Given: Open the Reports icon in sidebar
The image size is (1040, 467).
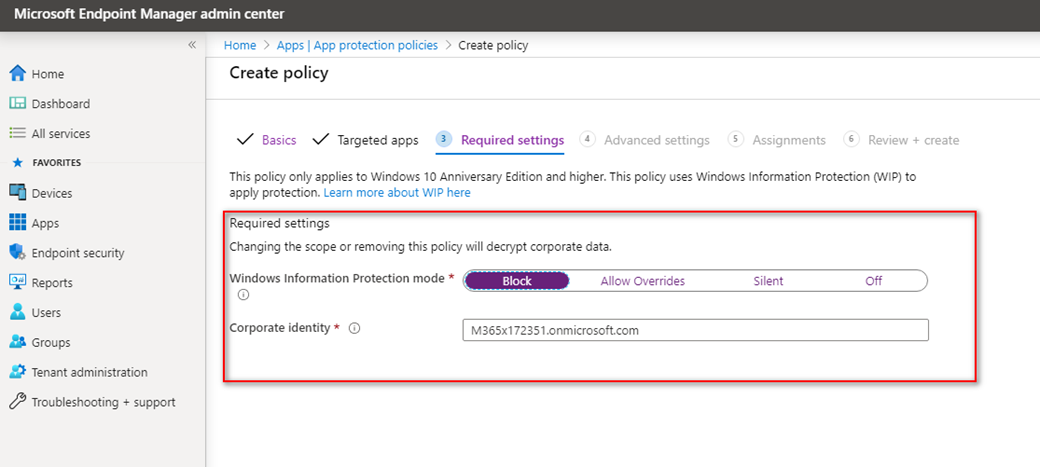Looking at the screenshot, I should tap(17, 283).
